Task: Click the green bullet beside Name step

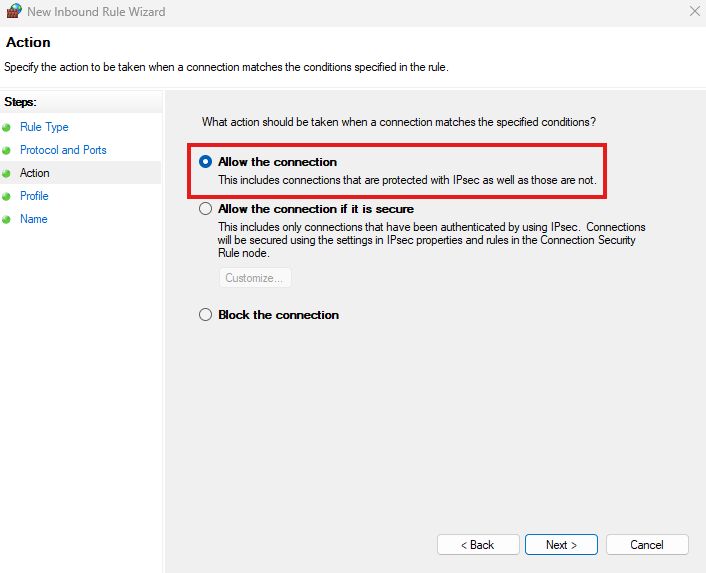Action: point(7,220)
